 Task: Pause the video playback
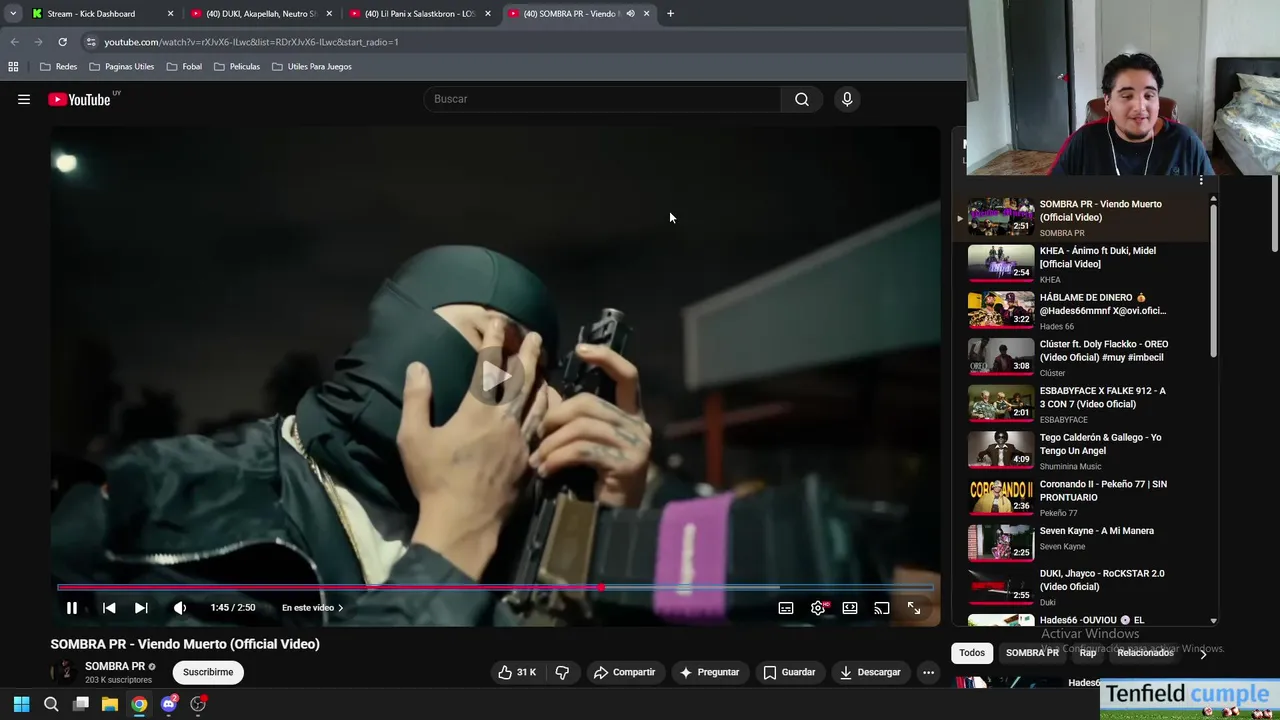[72, 608]
